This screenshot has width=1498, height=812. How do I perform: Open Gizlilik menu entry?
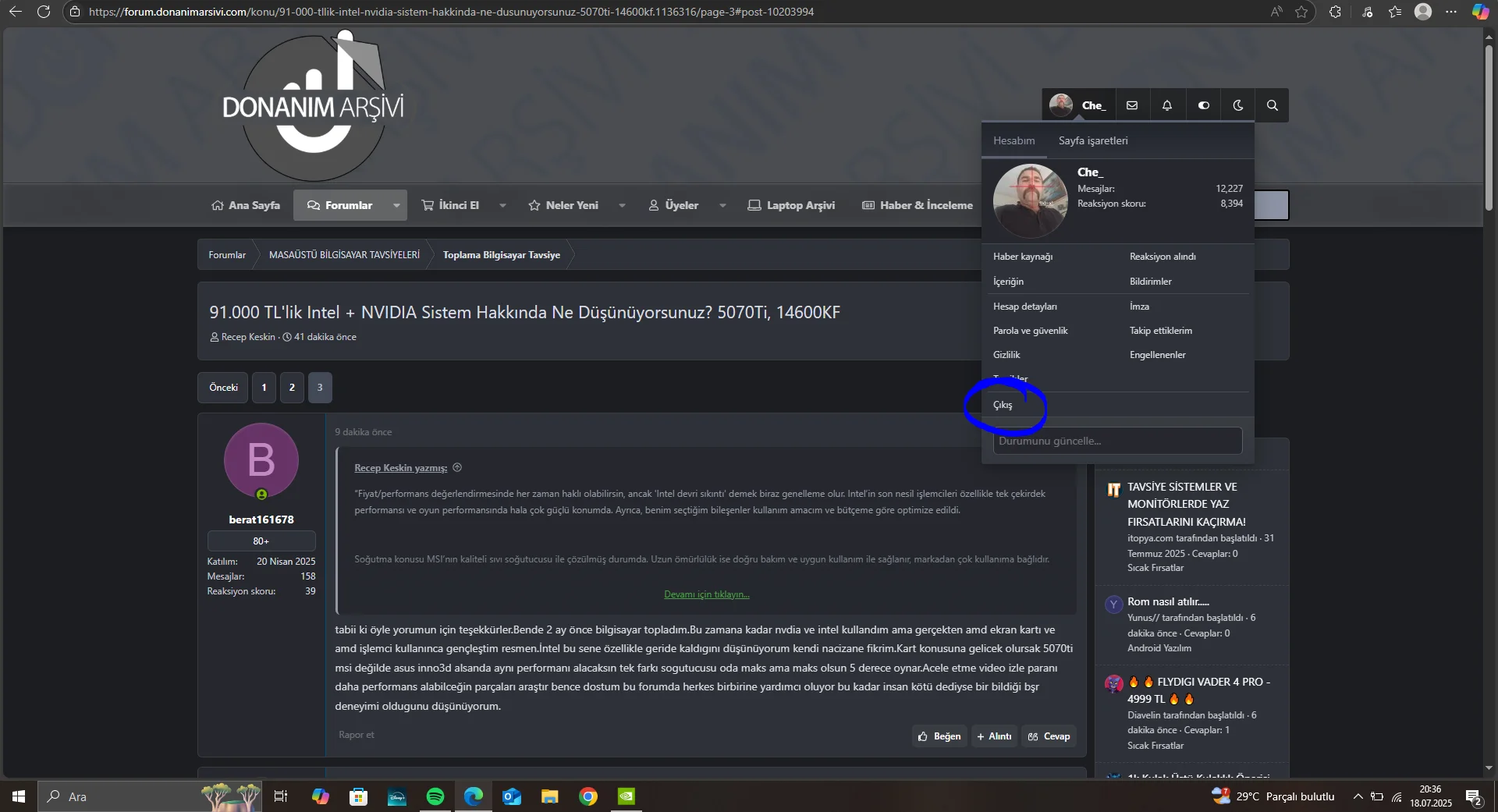click(x=1006, y=355)
